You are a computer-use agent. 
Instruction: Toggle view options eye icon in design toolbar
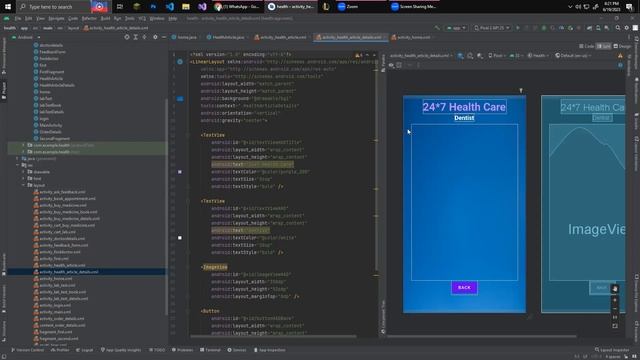click(x=391, y=65)
